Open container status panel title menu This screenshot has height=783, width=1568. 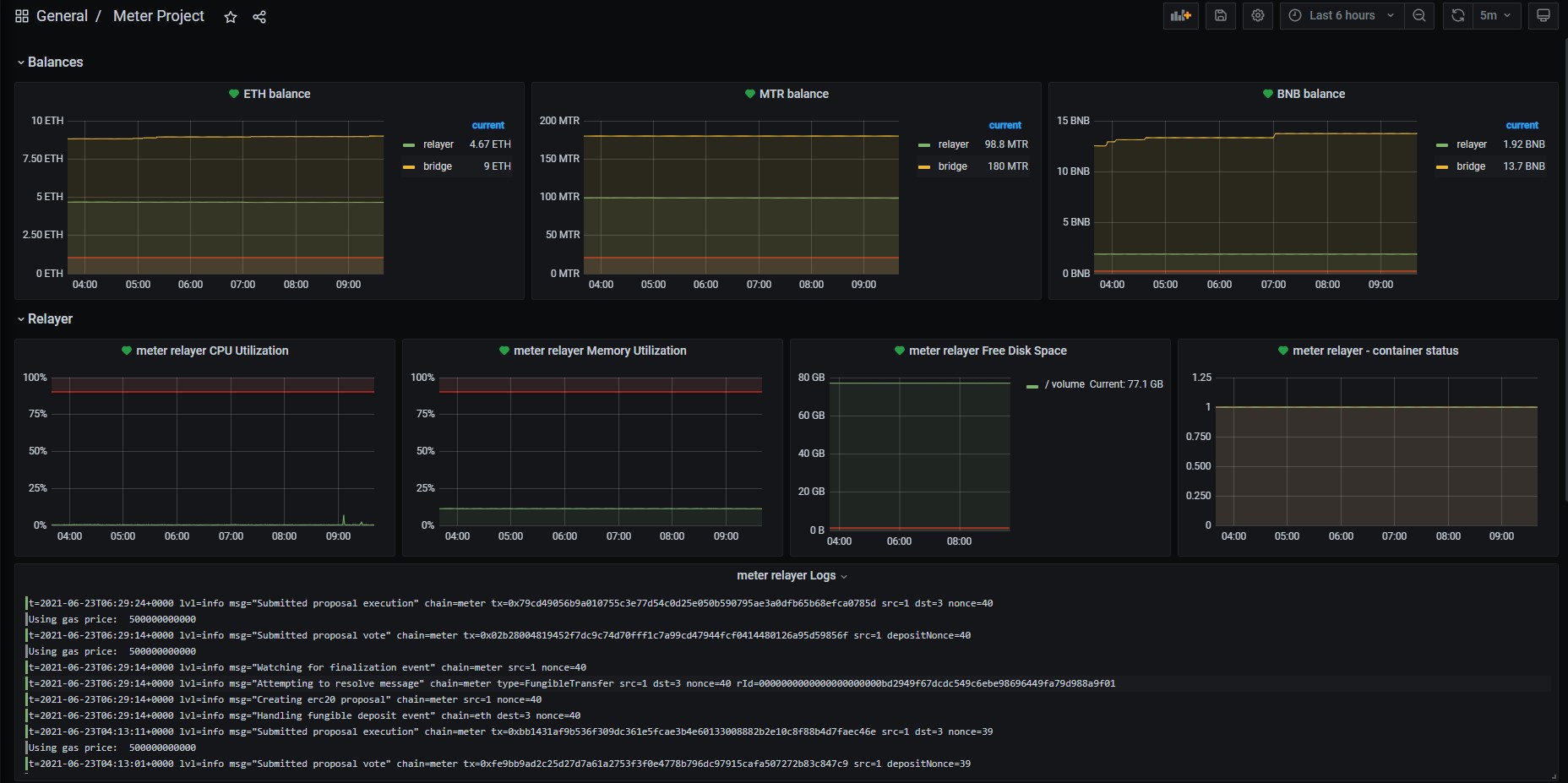1375,351
